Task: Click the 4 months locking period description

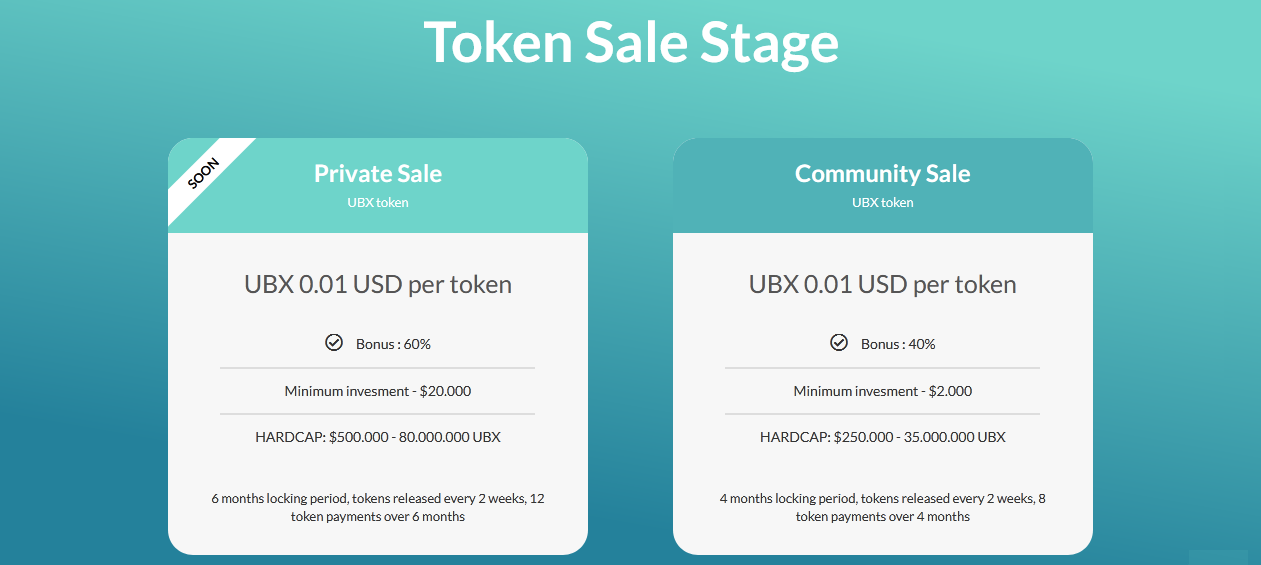Action: point(883,507)
